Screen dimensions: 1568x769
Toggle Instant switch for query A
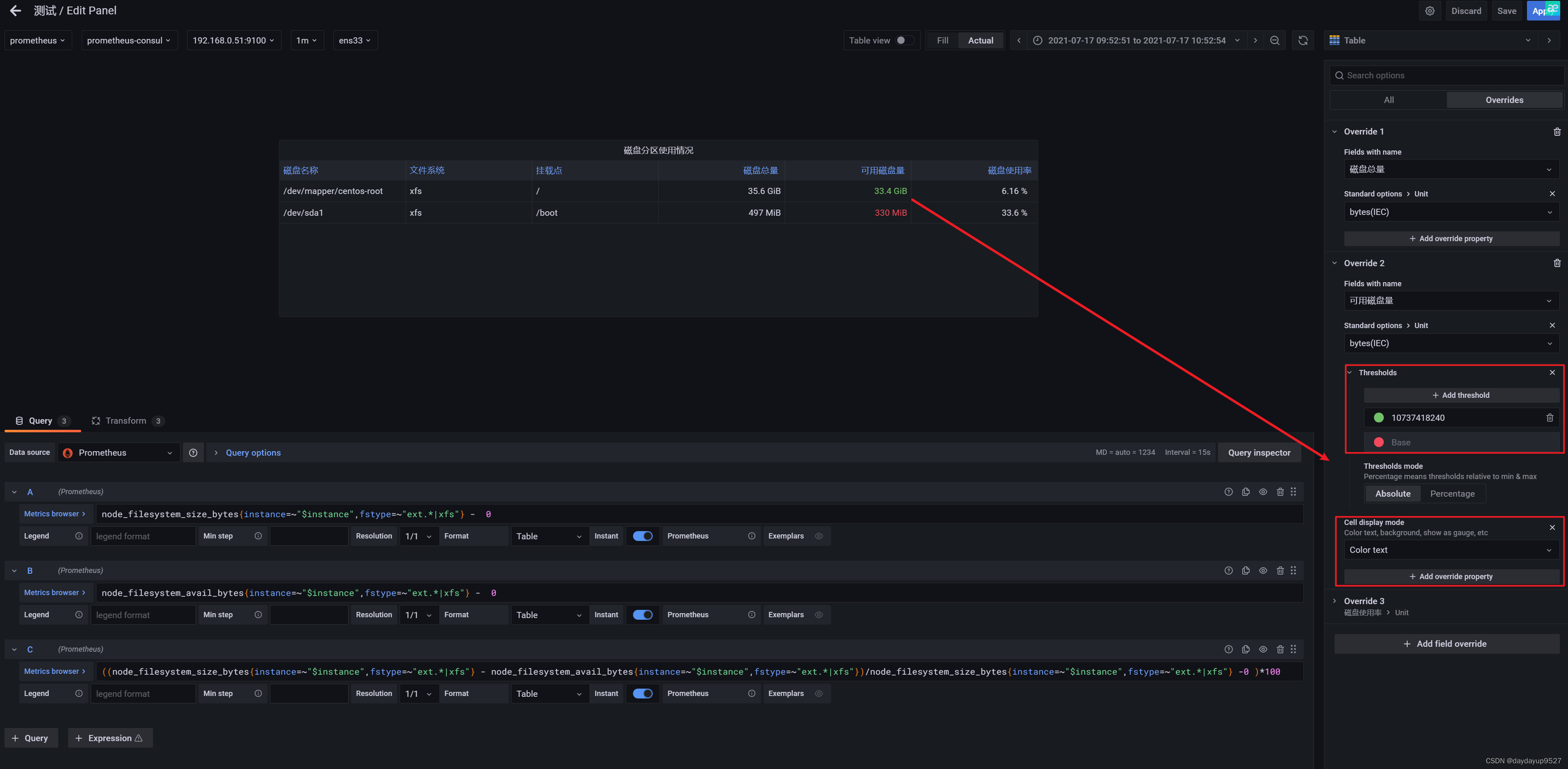point(643,536)
